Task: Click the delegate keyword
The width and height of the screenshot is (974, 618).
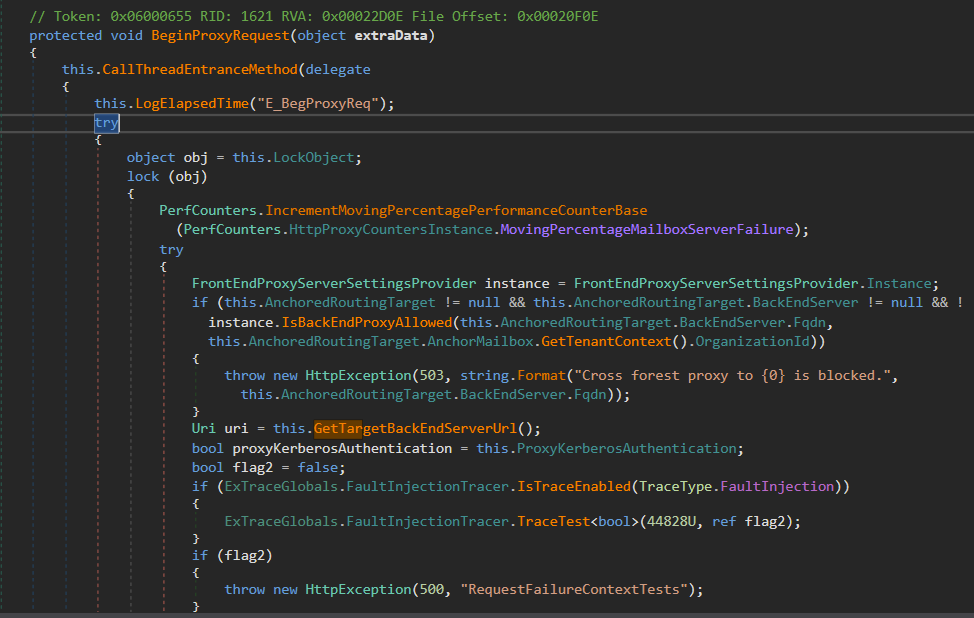Action: [338, 70]
